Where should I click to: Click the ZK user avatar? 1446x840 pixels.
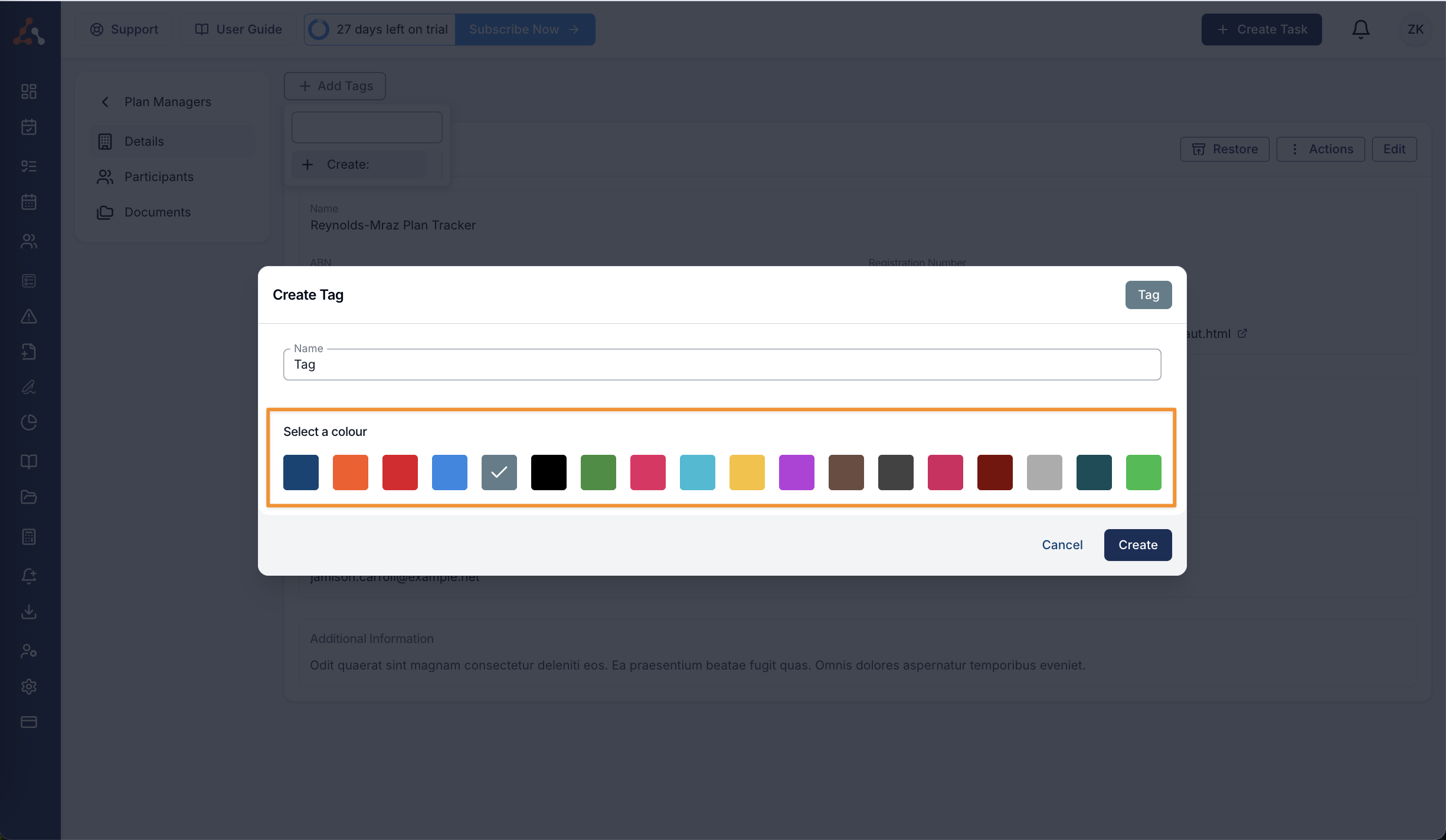pos(1415,29)
